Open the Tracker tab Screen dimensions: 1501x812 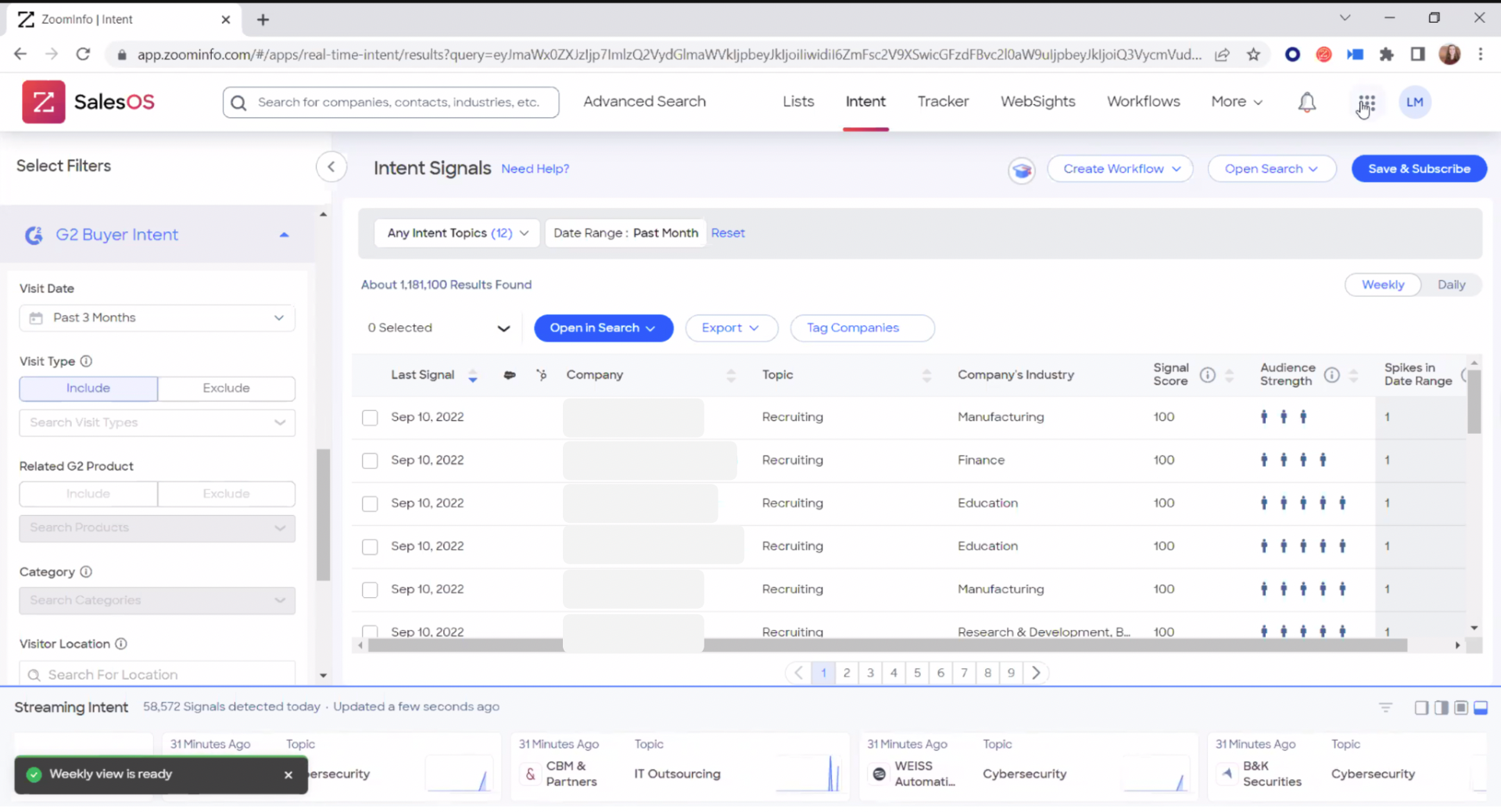pos(943,102)
